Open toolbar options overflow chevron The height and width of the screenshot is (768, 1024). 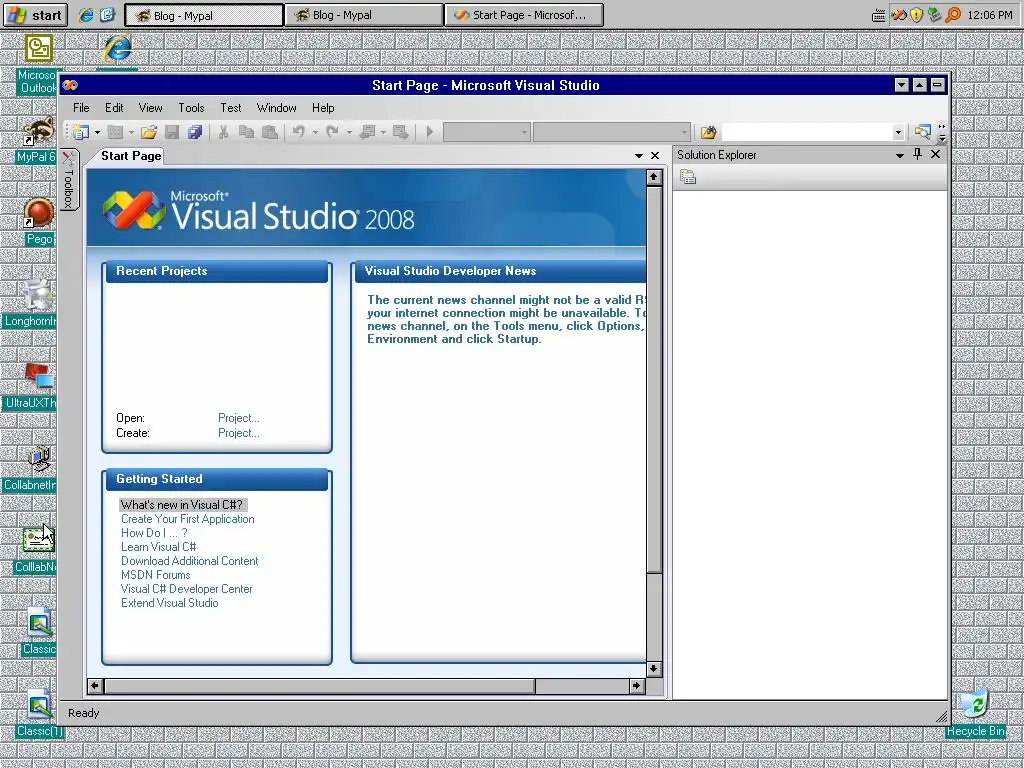(942, 133)
